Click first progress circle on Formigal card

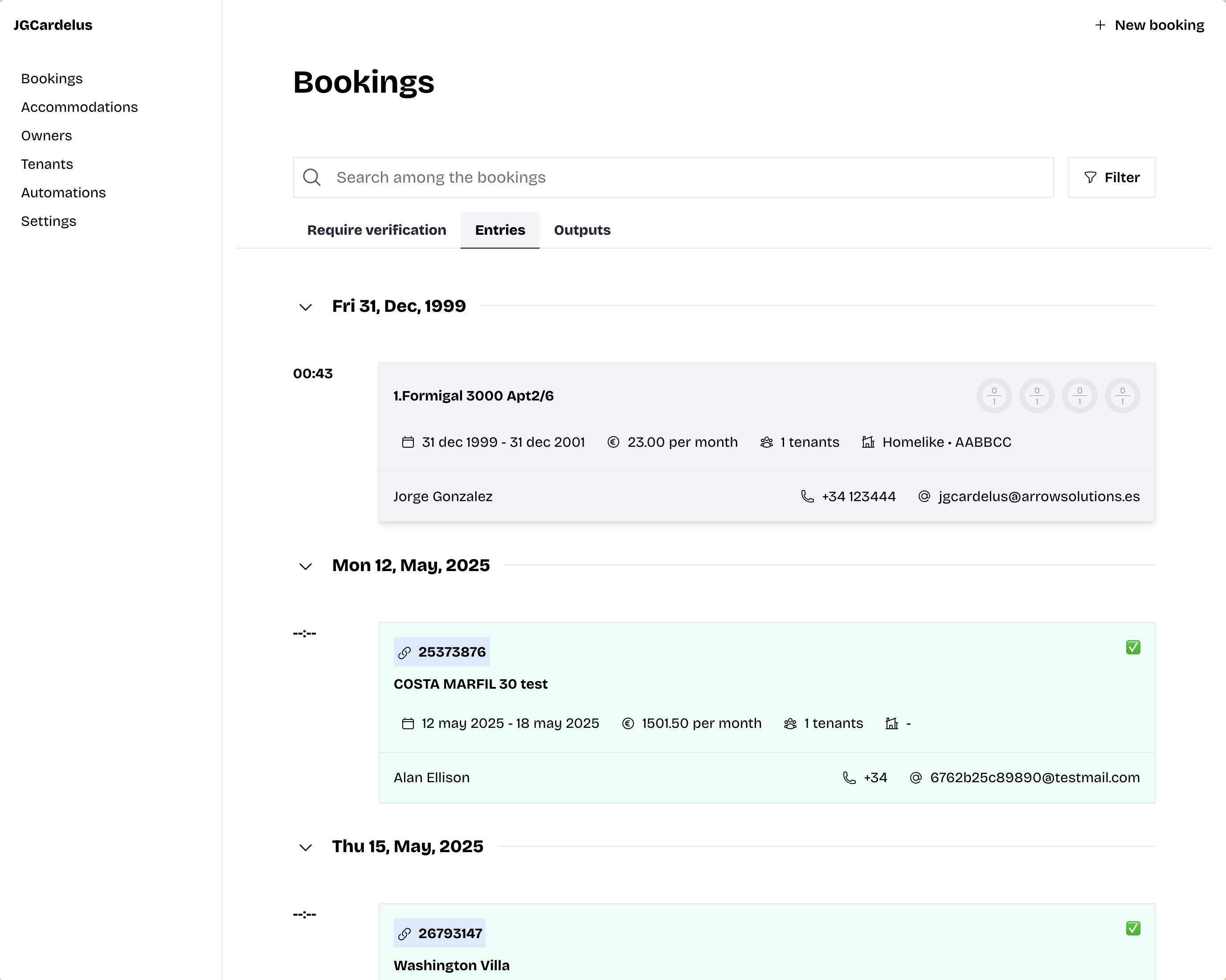(x=994, y=396)
